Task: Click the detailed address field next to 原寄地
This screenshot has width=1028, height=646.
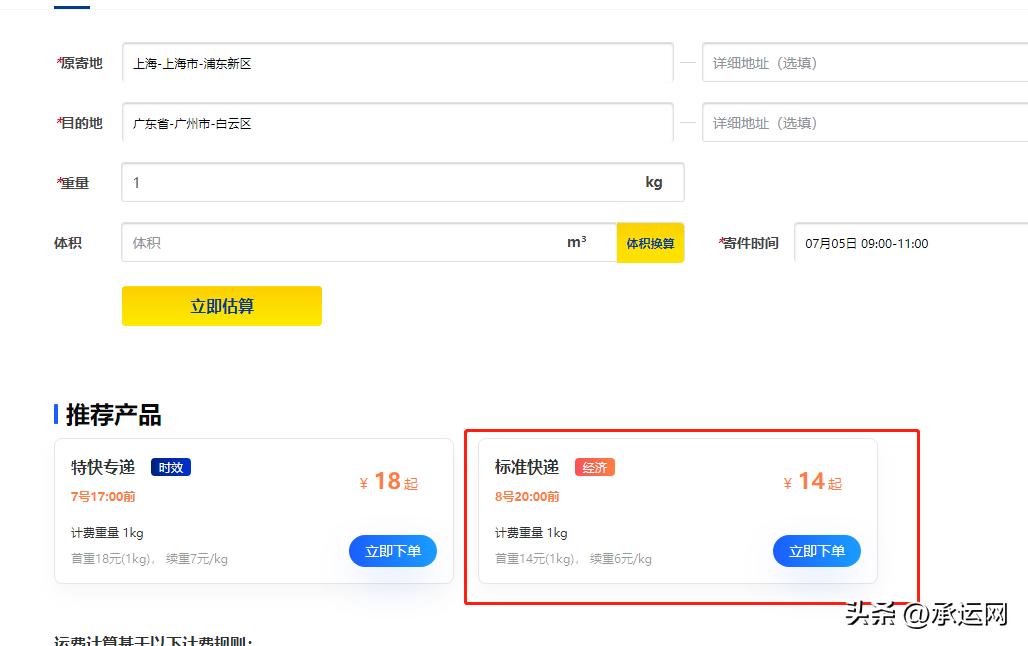Action: (x=860, y=62)
